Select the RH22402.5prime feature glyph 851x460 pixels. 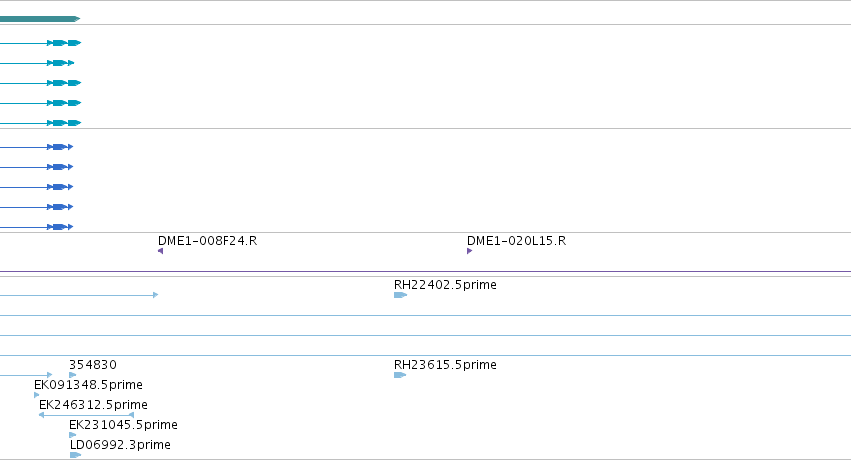tap(401, 295)
